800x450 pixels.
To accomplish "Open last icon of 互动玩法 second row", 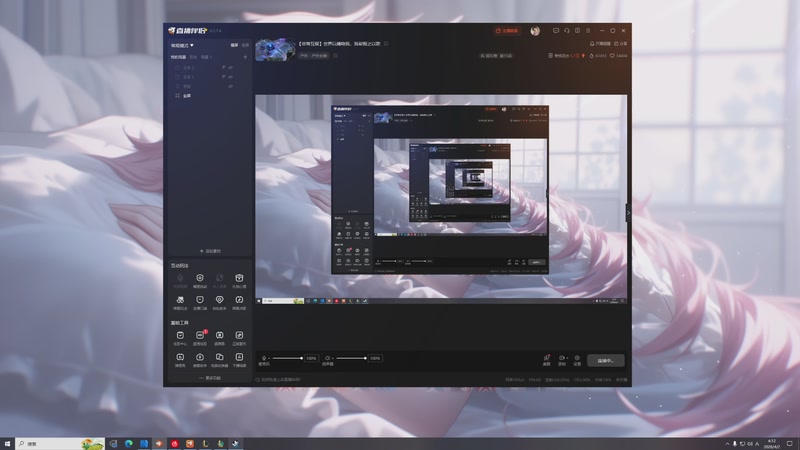I will click(239, 300).
